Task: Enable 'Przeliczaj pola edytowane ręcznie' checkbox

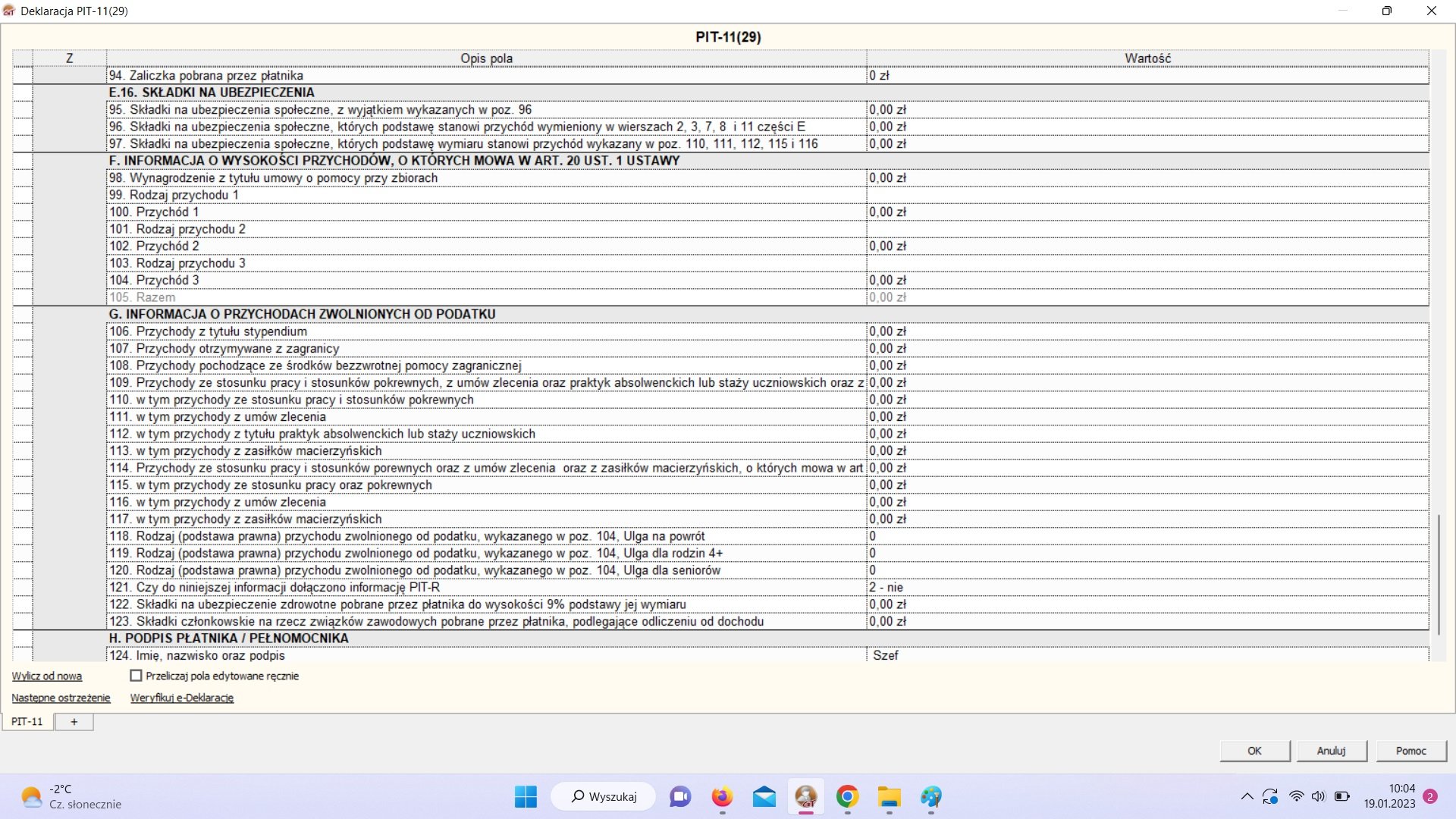Action: click(x=136, y=676)
